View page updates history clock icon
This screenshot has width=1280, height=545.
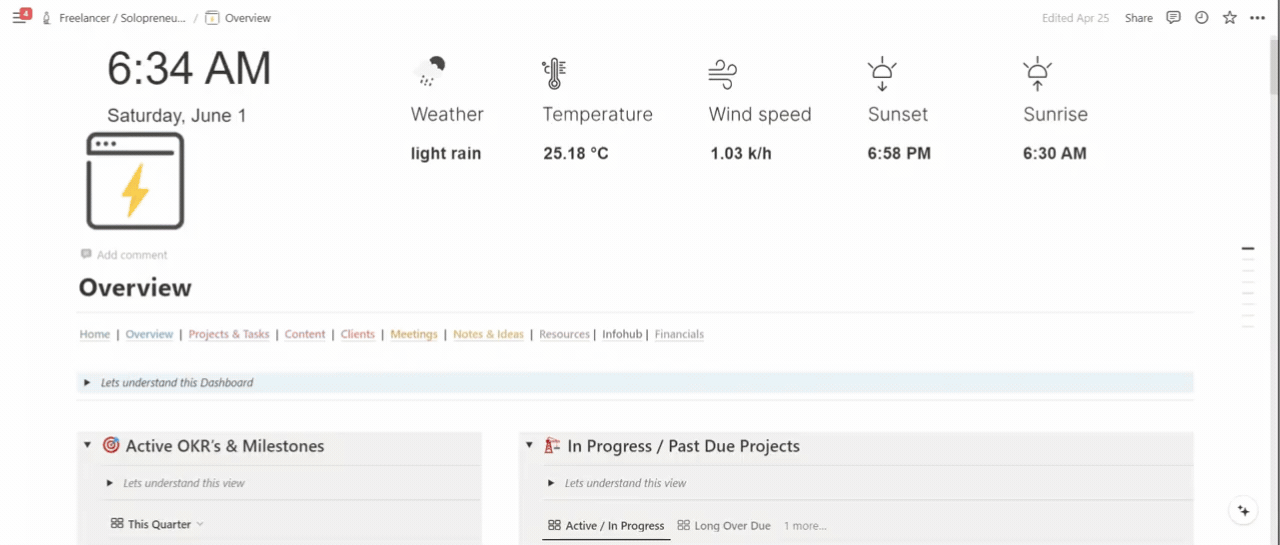[1201, 18]
